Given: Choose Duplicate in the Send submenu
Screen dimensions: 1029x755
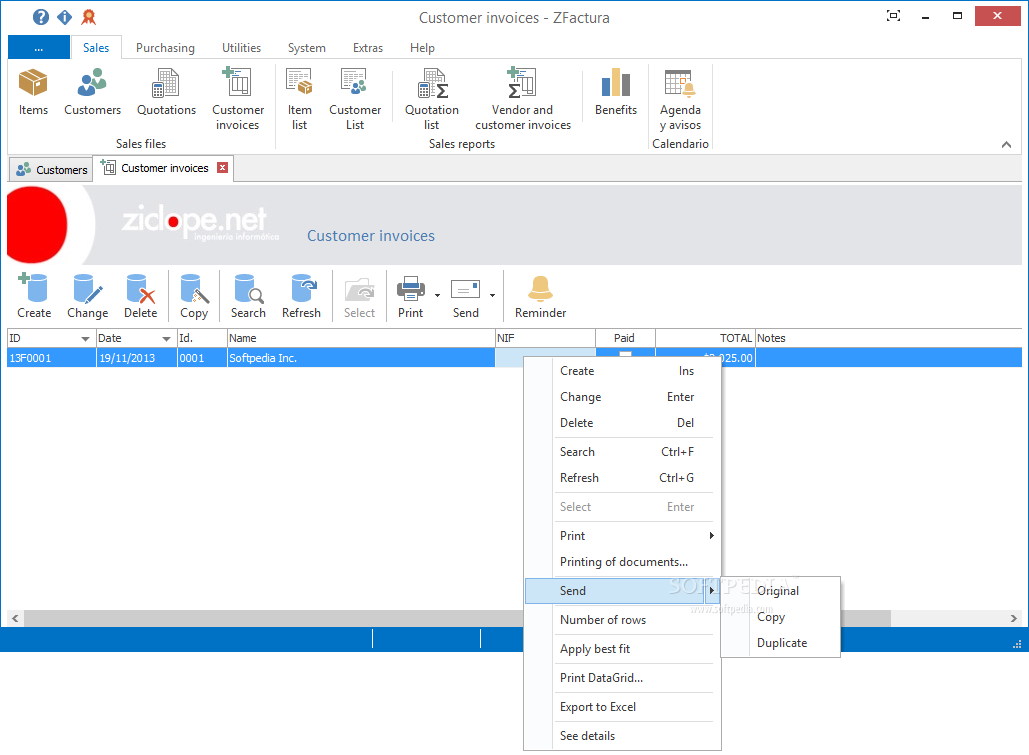Looking at the screenshot, I should tap(780, 643).
